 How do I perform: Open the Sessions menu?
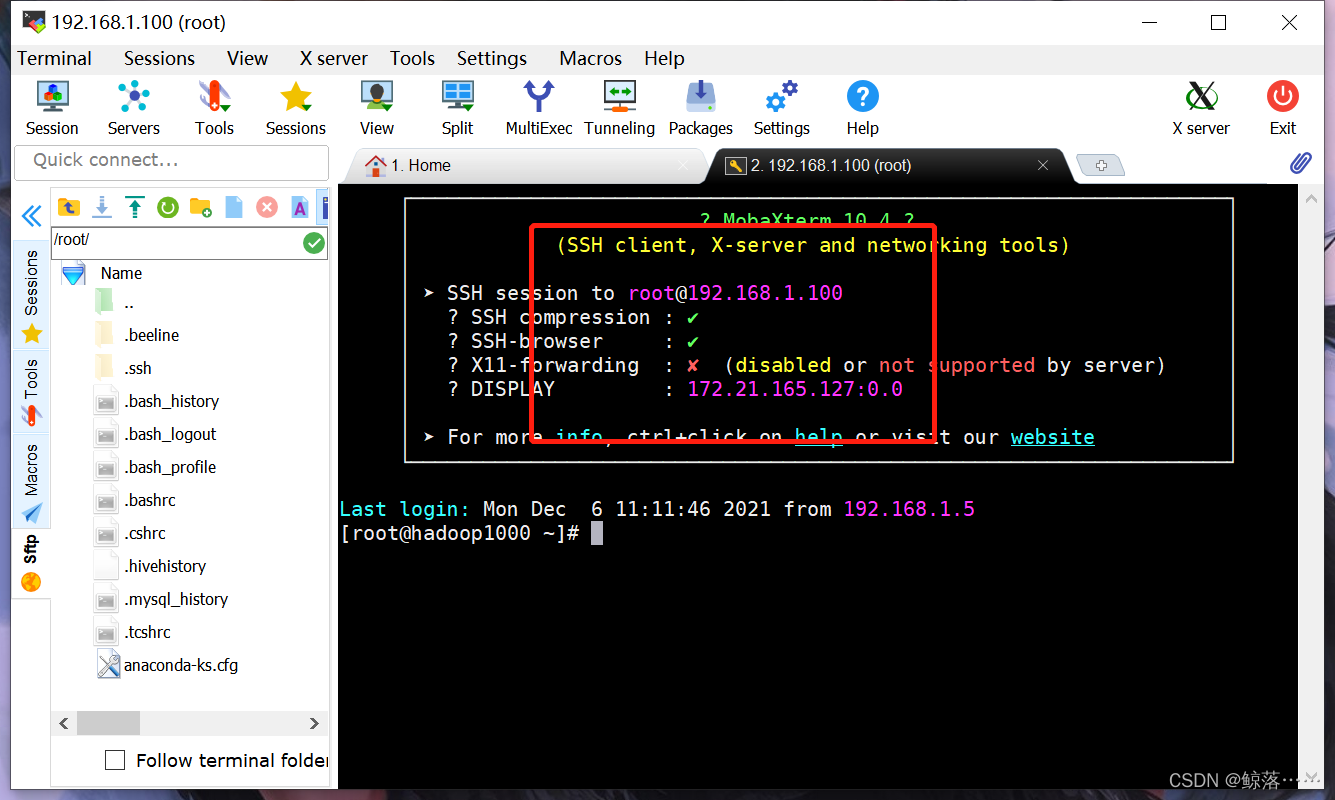point(159,58)
